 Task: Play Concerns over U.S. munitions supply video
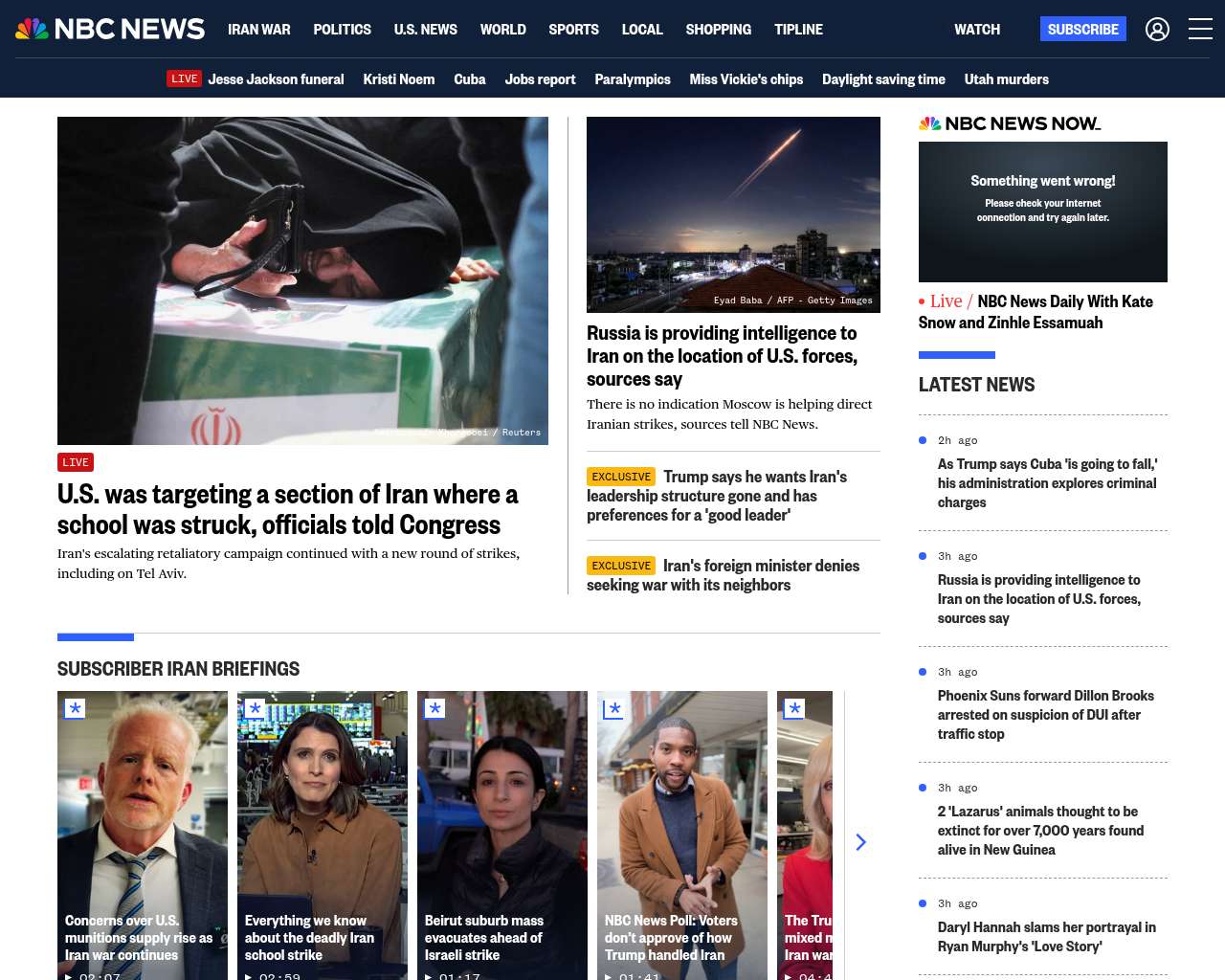pyautogui.click(x=143, y=835)
